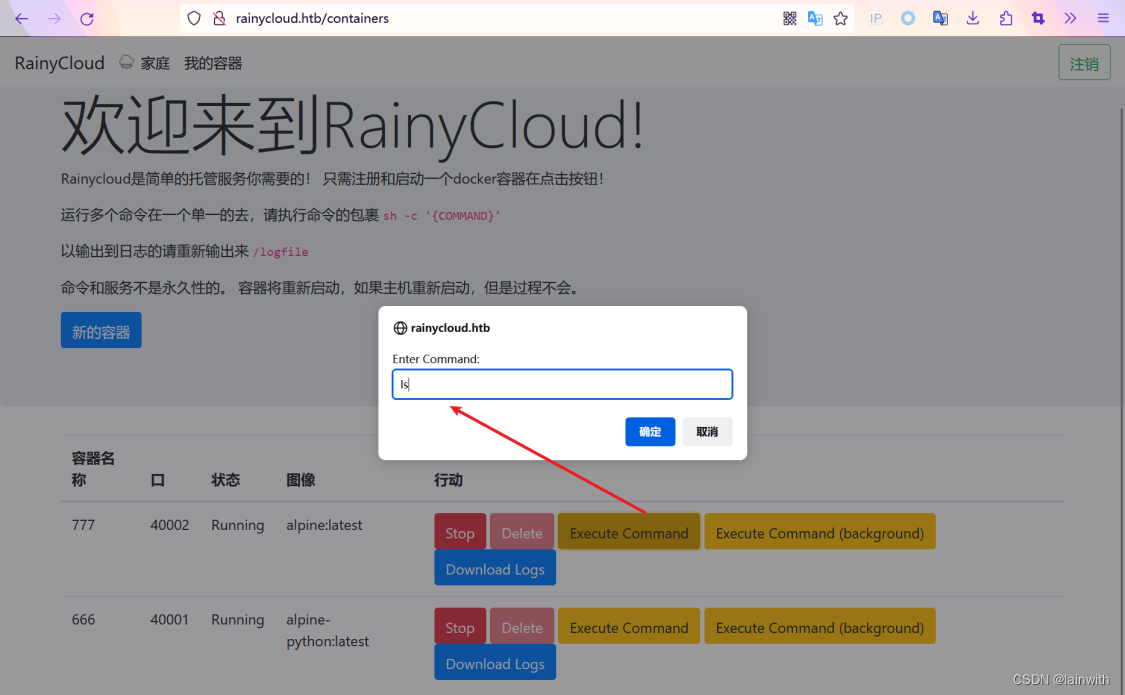Click Execute Command for container 777
This screenshot has height=695, width=1125.
tap(629, 532)
